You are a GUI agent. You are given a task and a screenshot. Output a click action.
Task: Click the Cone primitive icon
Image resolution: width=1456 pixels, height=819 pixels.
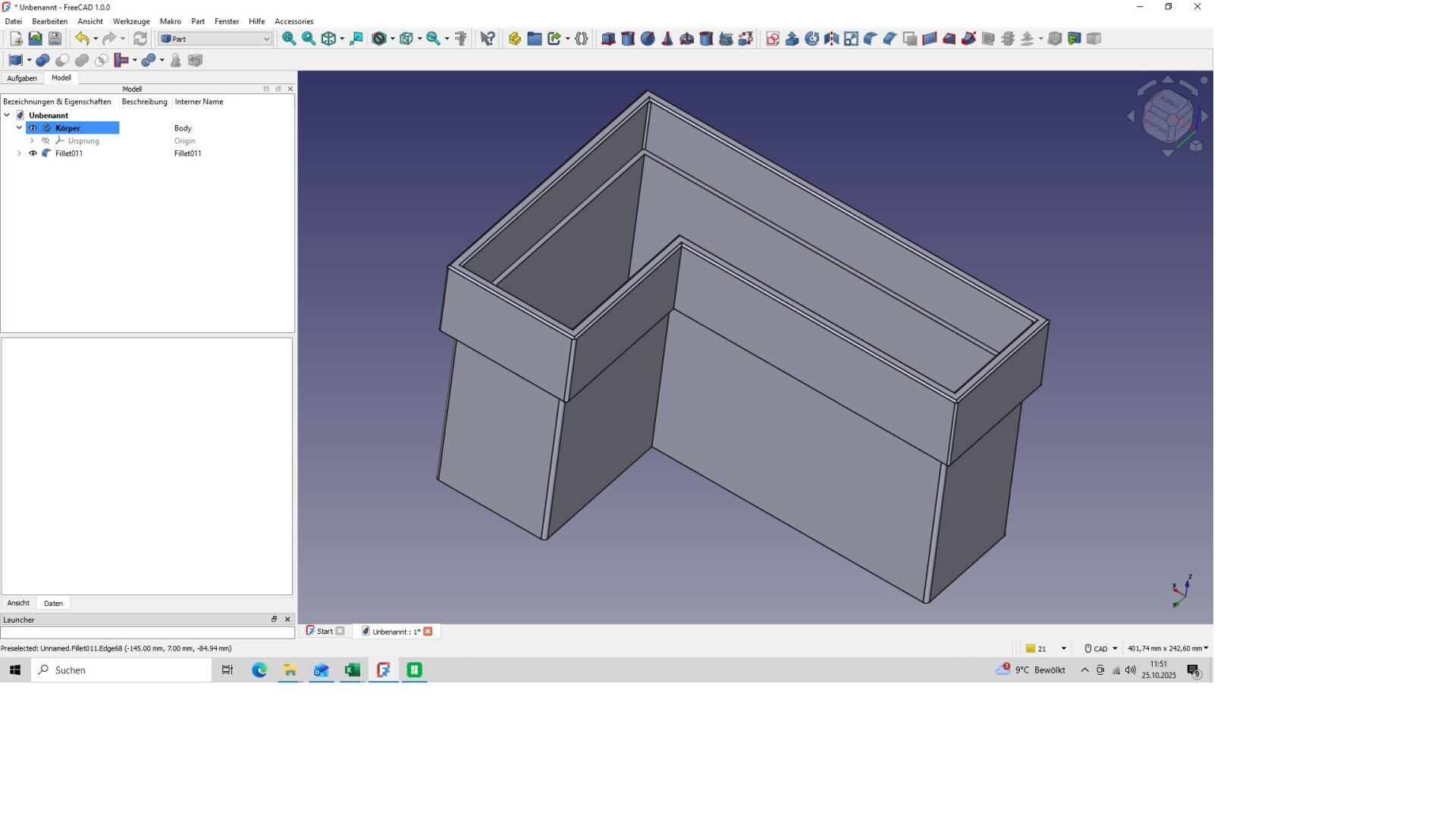click(667, 39)
